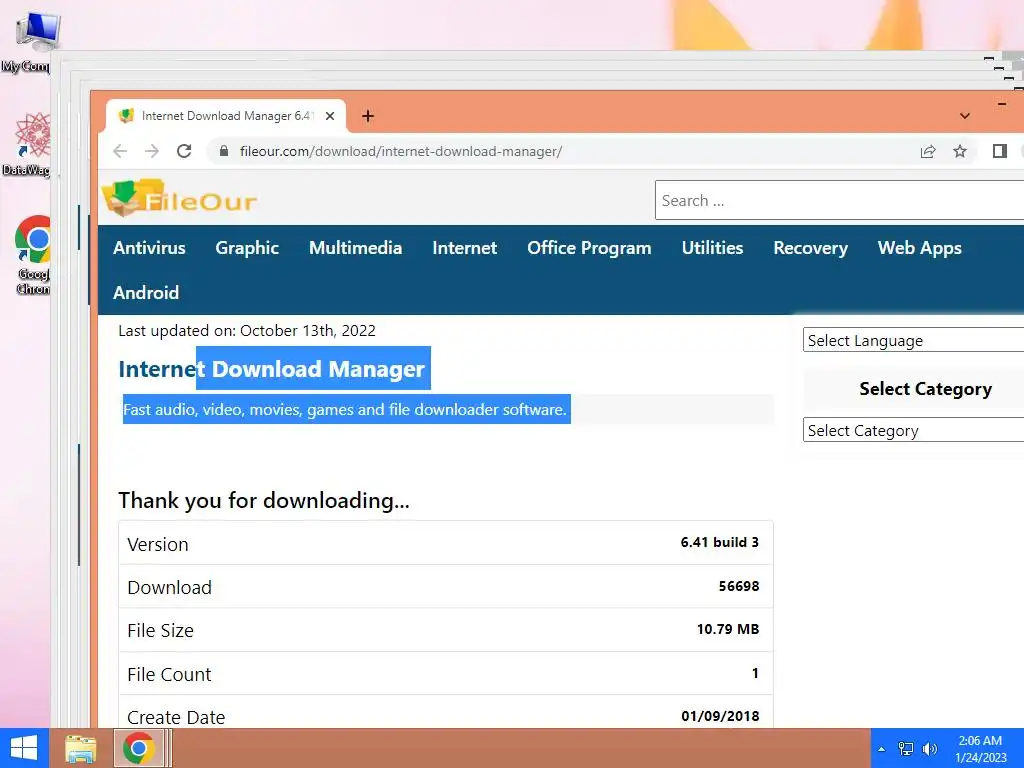Go forward using browser forward arrow
This screenshot has width=1024, height=768.
[x=152, y=152]
